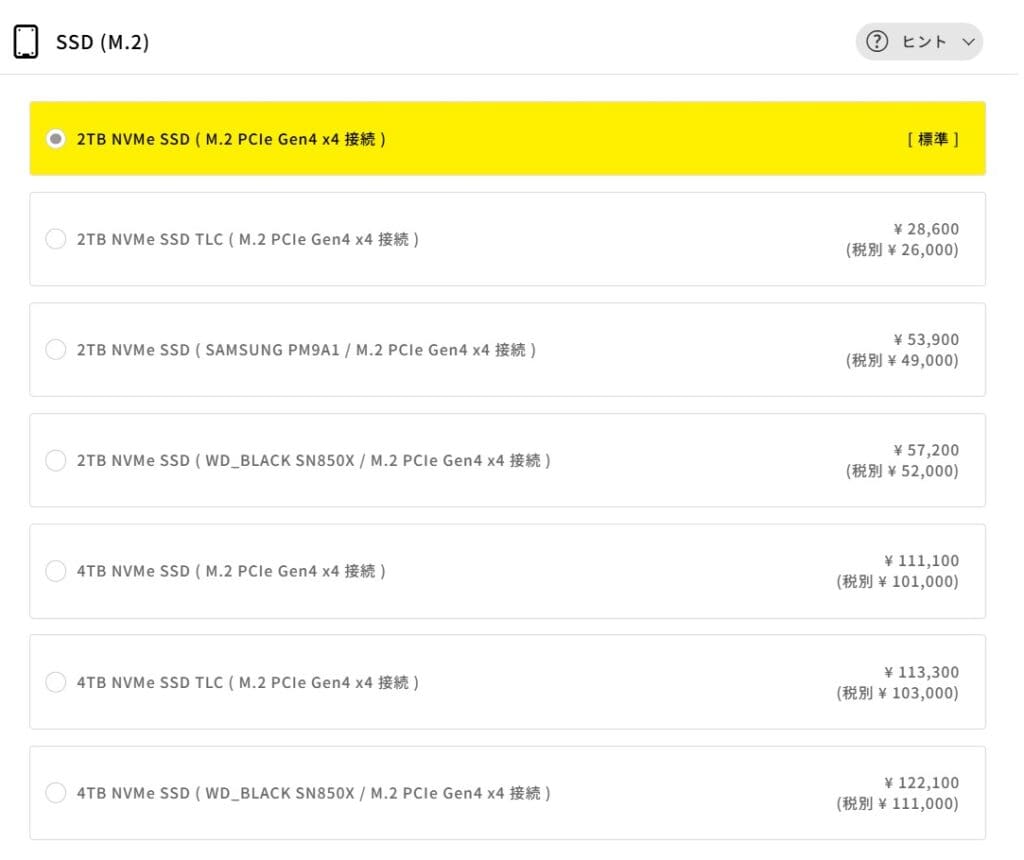Click the ¥28,600 price of the 2TB TLC option
This screenshot has width=1024, height=860.
tap(926, 229)
